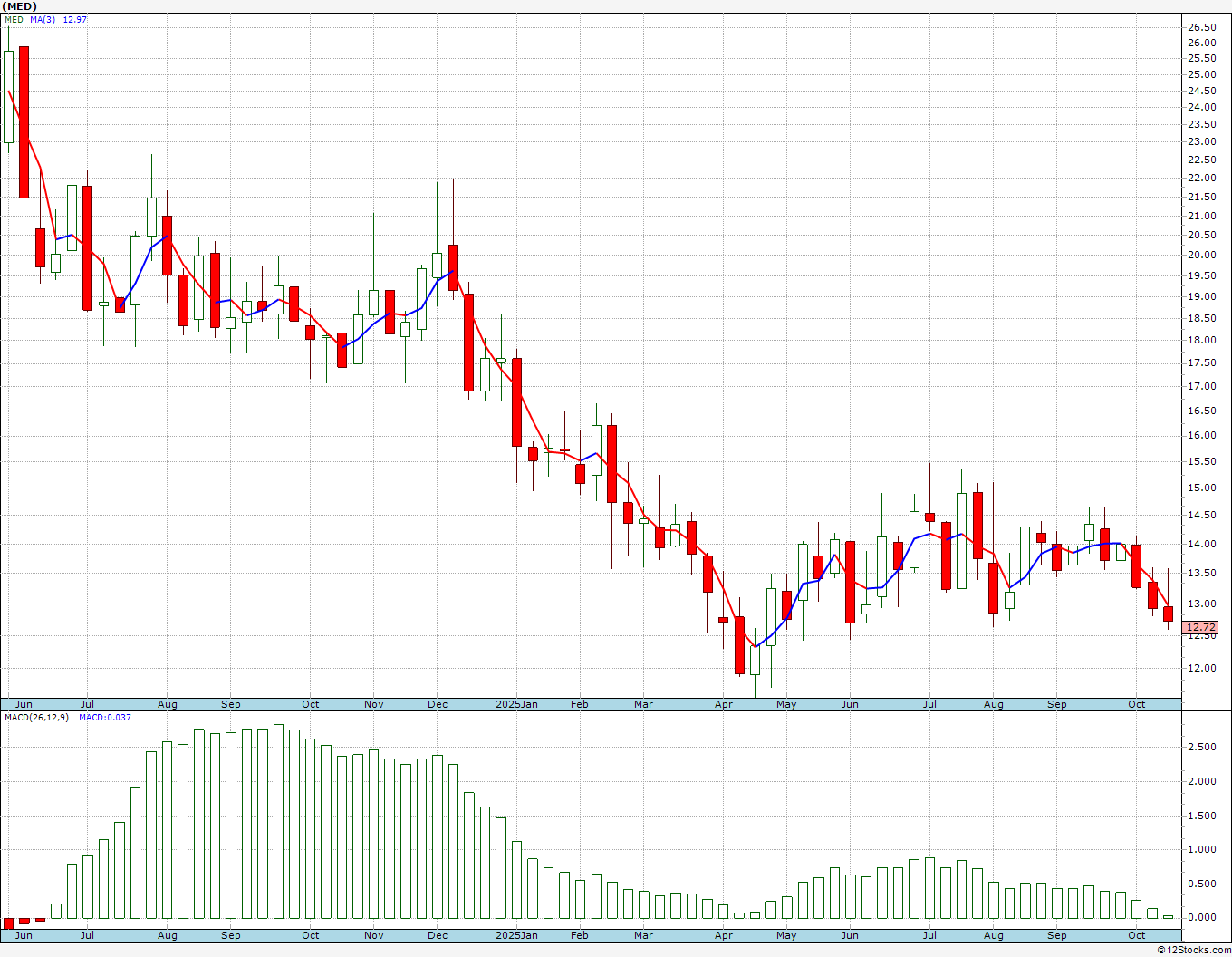The height and width of the screenshot is (957, 1232).
Task: Click the 12.00 price axis label
Action: (x=1202, y=668)
